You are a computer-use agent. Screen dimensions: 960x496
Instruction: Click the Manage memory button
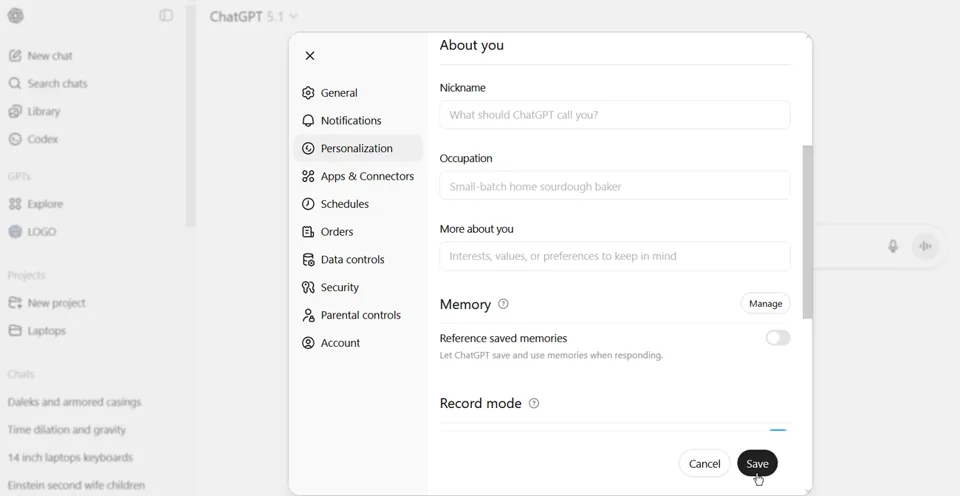765,304
